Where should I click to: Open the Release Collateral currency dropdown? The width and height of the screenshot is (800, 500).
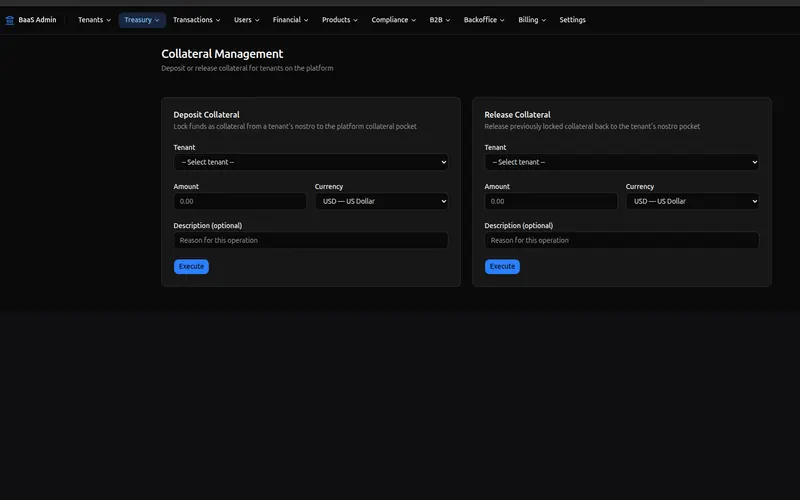click(x=692, y=202)
